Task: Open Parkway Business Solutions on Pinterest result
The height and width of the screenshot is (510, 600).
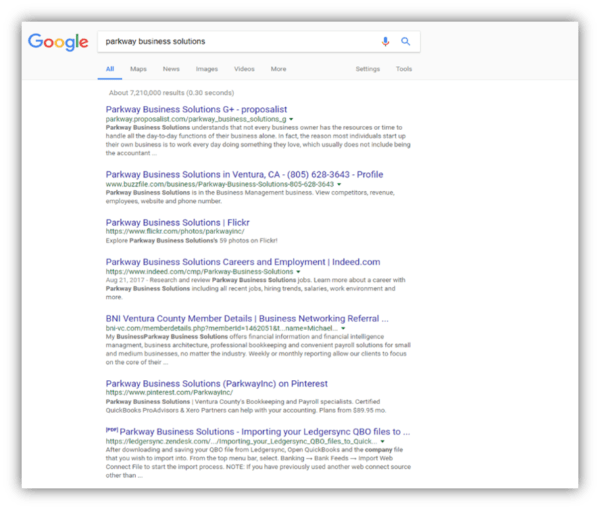Action: (x=217, y=384)
